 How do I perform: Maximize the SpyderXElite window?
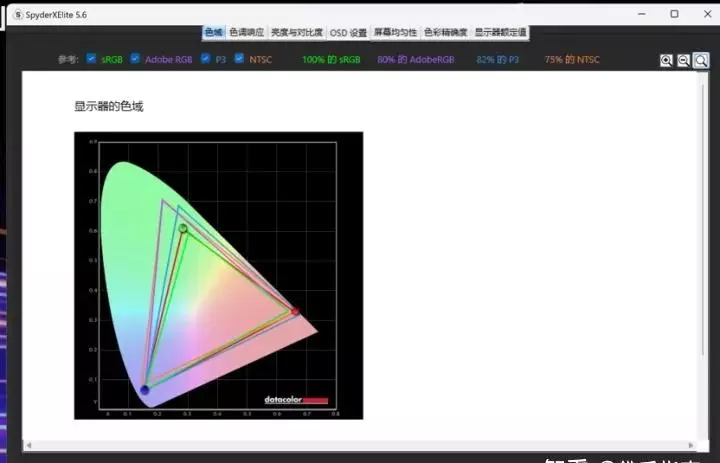pos(674,14)
